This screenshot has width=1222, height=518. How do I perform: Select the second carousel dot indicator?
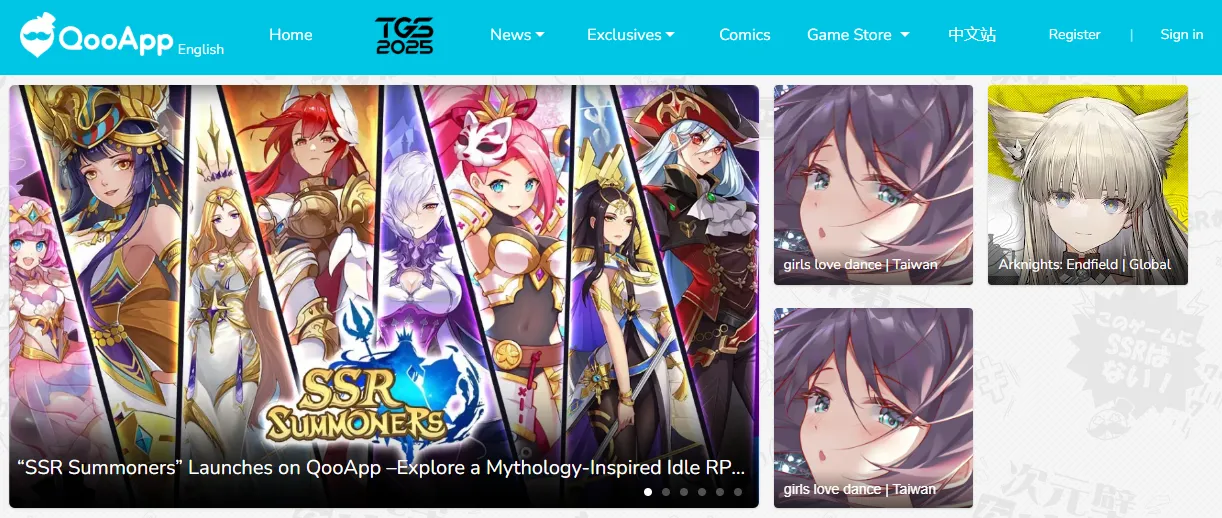click(666, 492)
